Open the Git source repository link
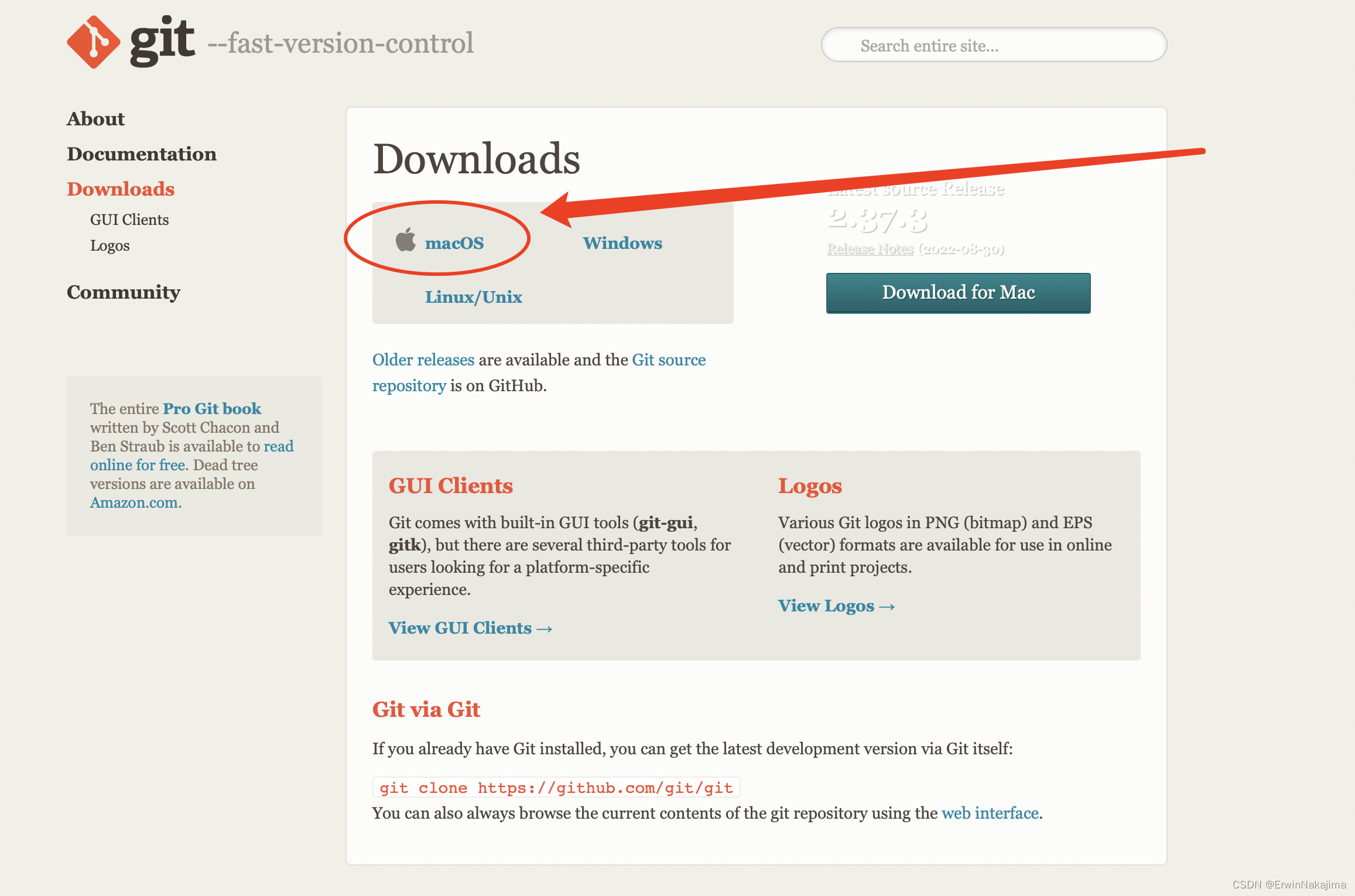 coord(539,372)
